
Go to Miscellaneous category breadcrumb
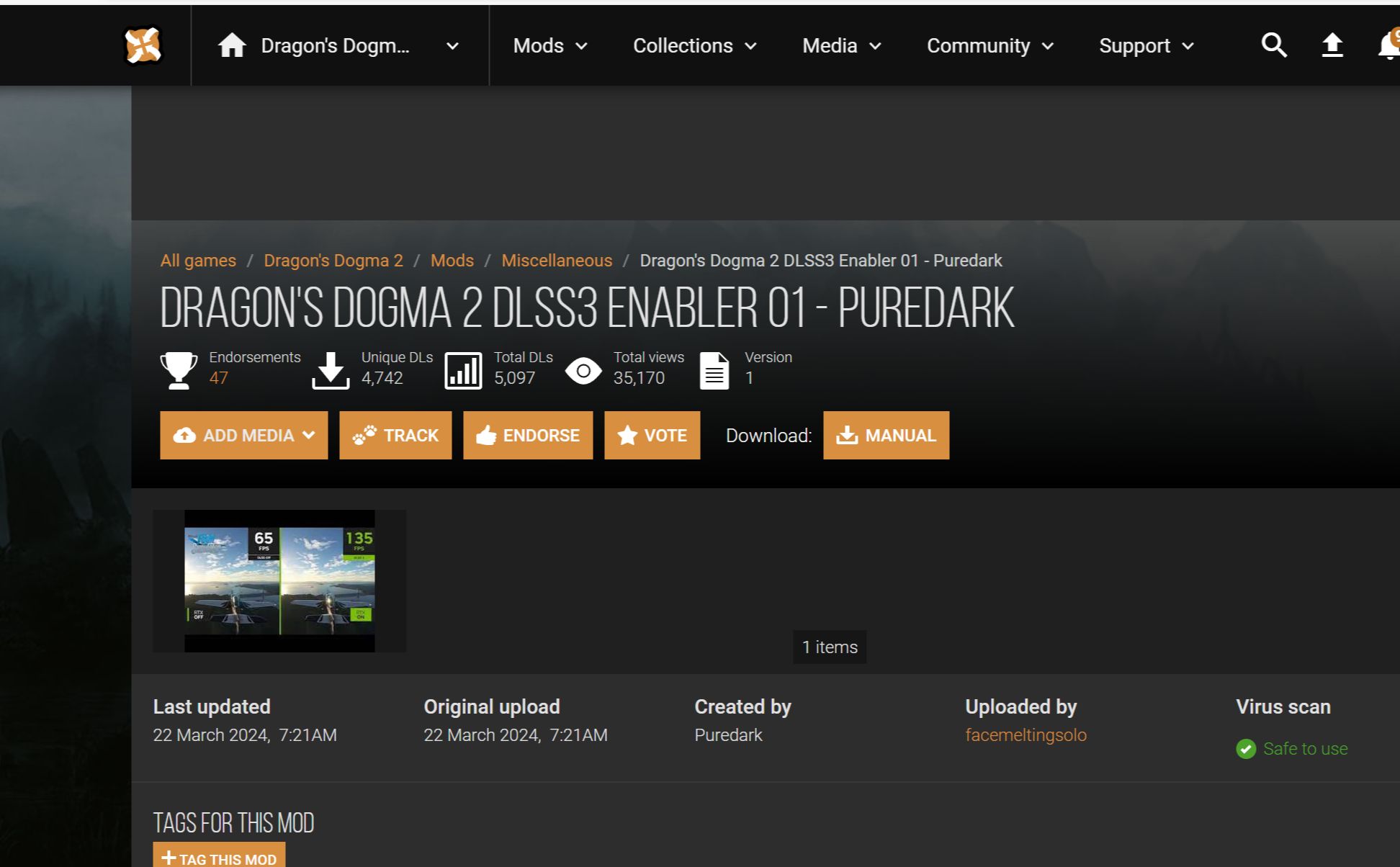click(557, 261)
